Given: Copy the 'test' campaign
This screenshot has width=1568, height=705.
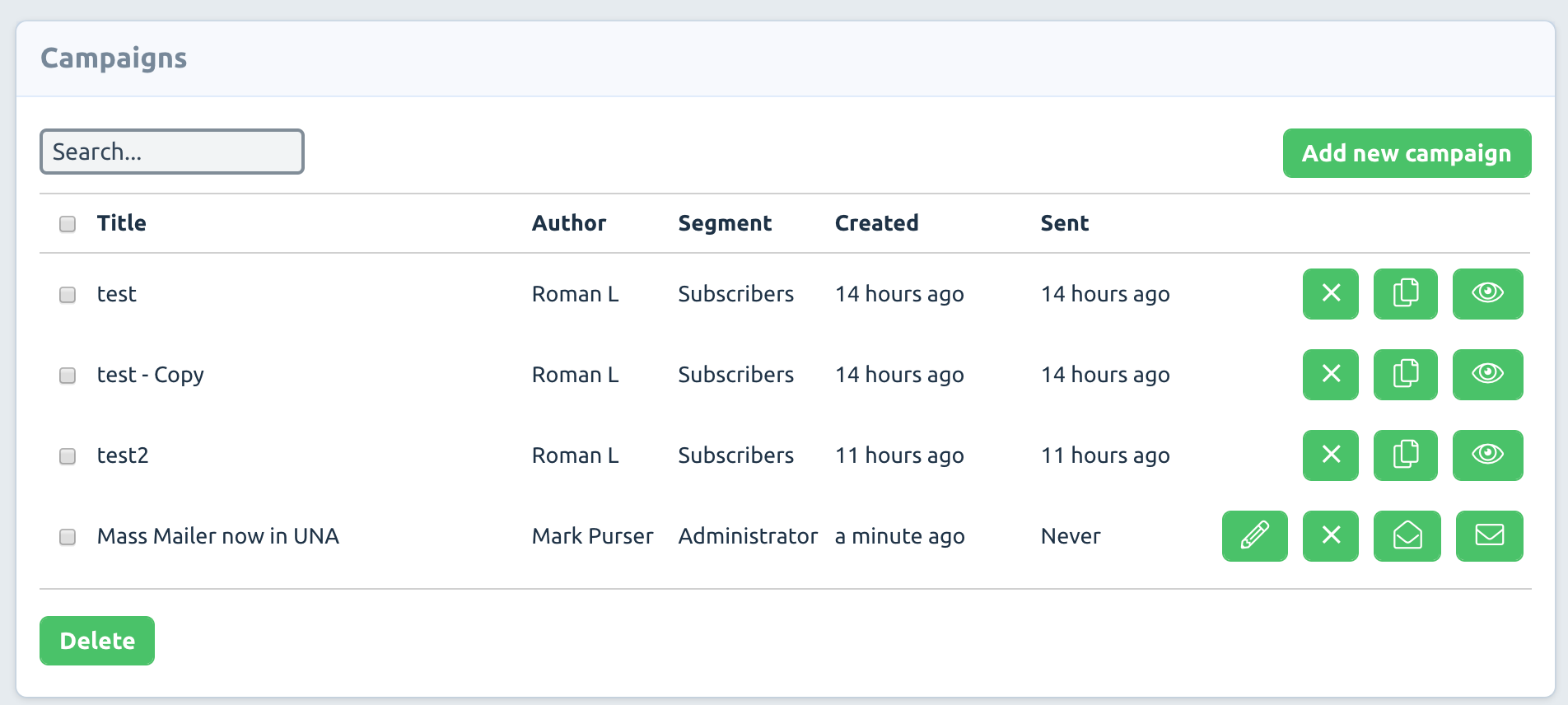Looking at the screenshot, I should 1405,294.
